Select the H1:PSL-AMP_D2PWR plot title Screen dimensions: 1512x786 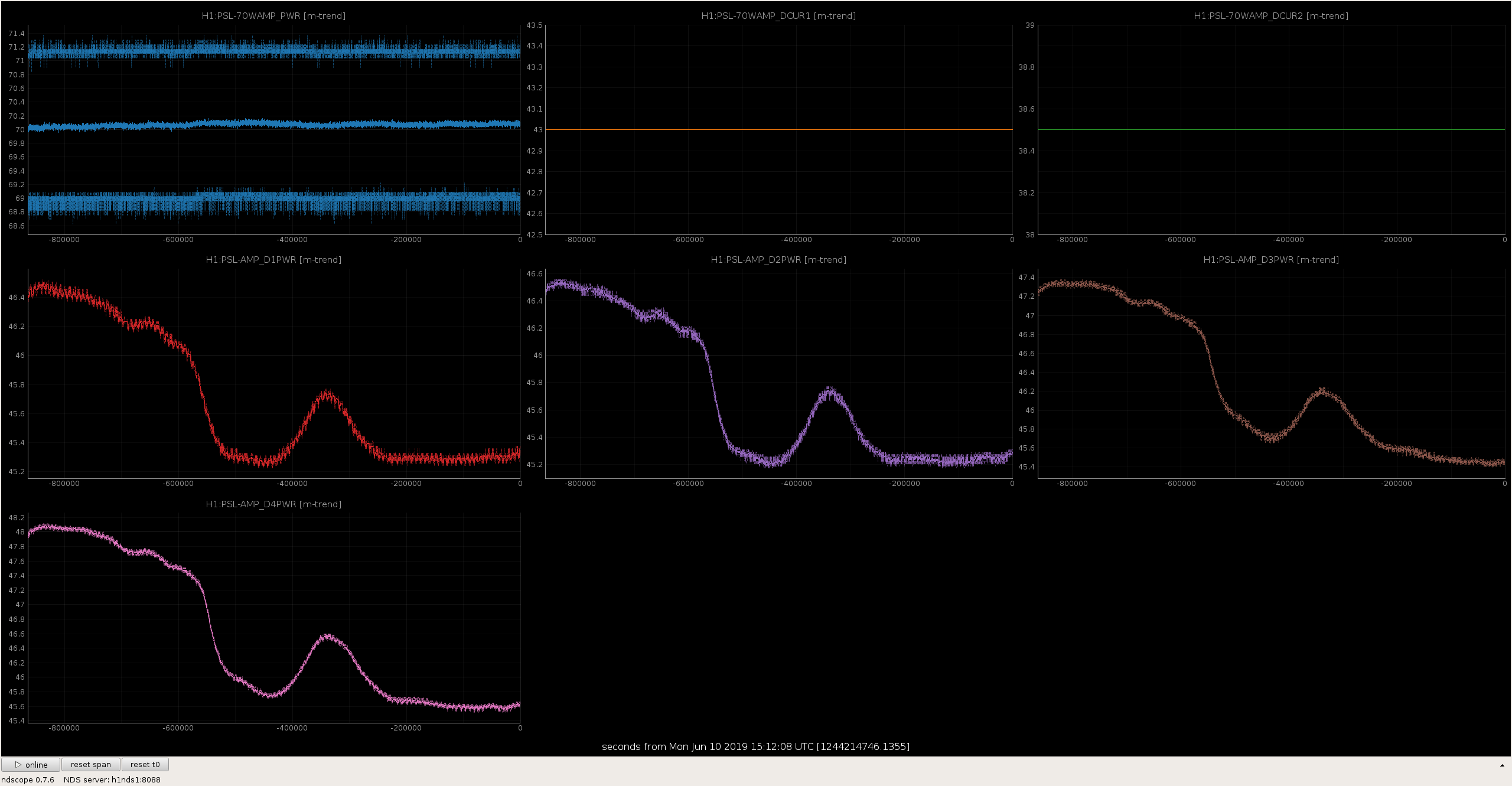click(x=778, y=260)
